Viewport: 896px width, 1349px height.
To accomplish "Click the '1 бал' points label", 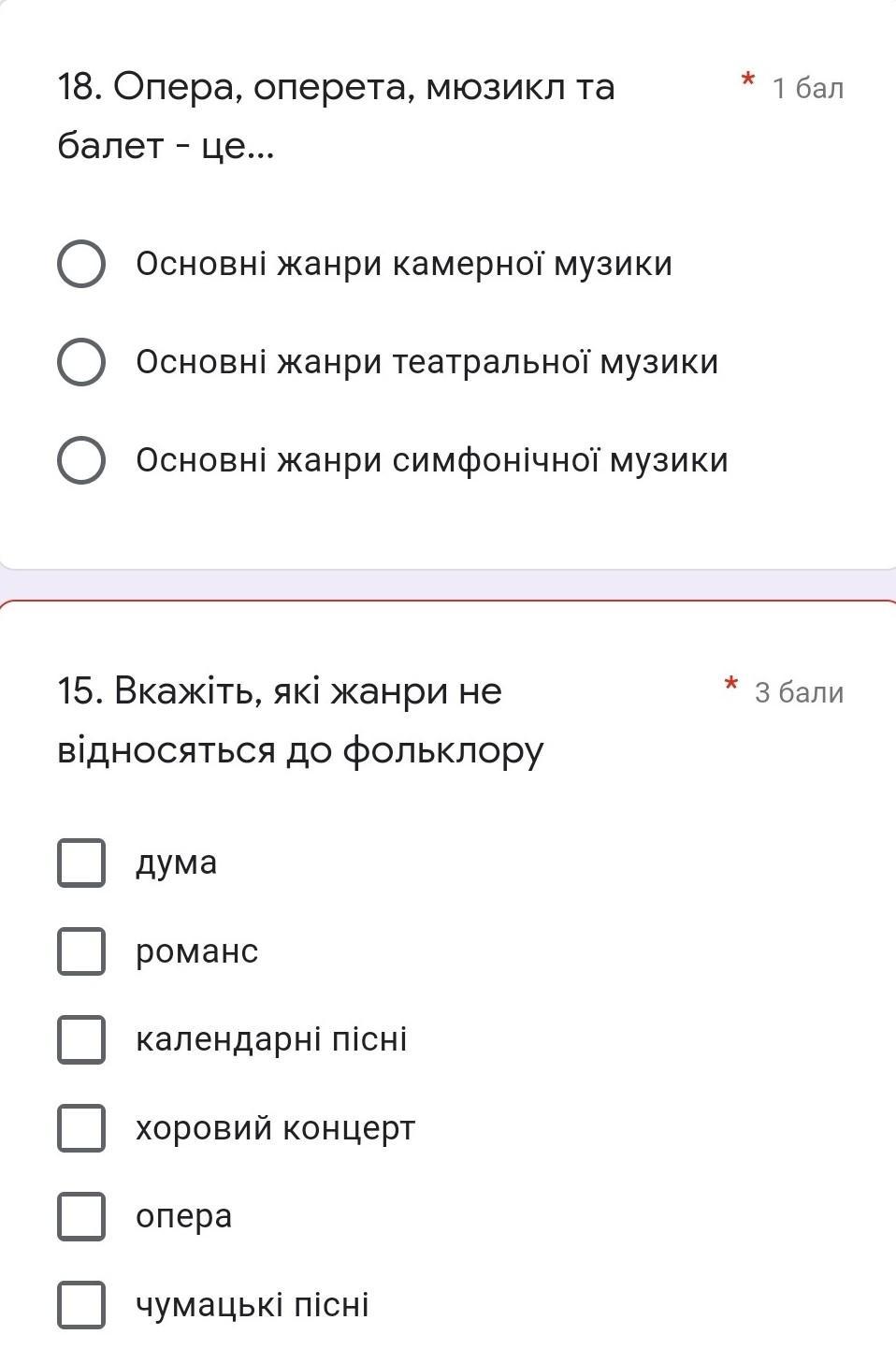I will pos(808,88).
